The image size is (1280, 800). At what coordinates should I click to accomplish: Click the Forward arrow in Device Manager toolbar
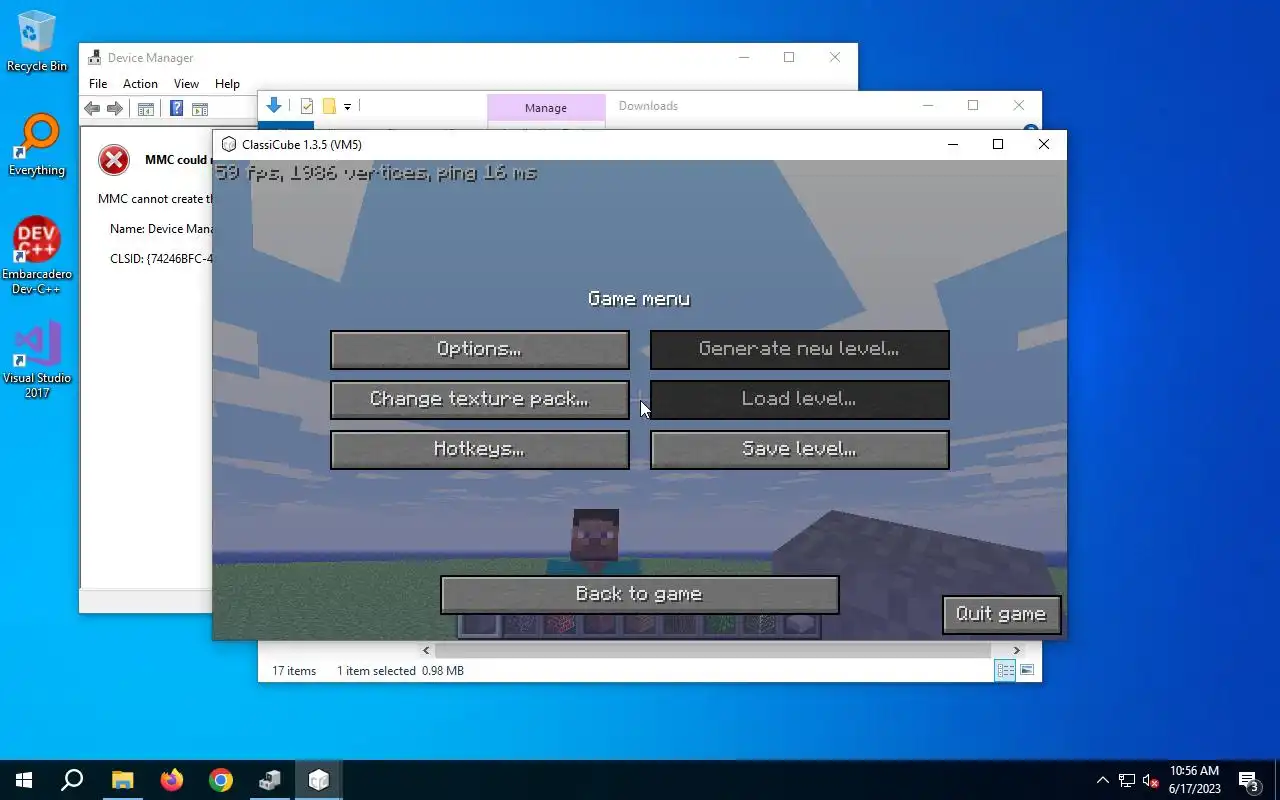(x=115, y=109)
